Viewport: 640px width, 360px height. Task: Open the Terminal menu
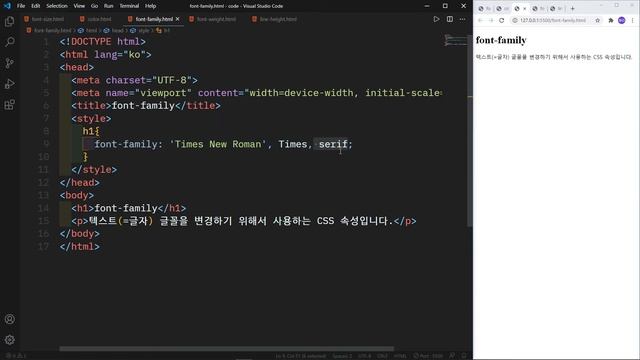pos(129,6)
